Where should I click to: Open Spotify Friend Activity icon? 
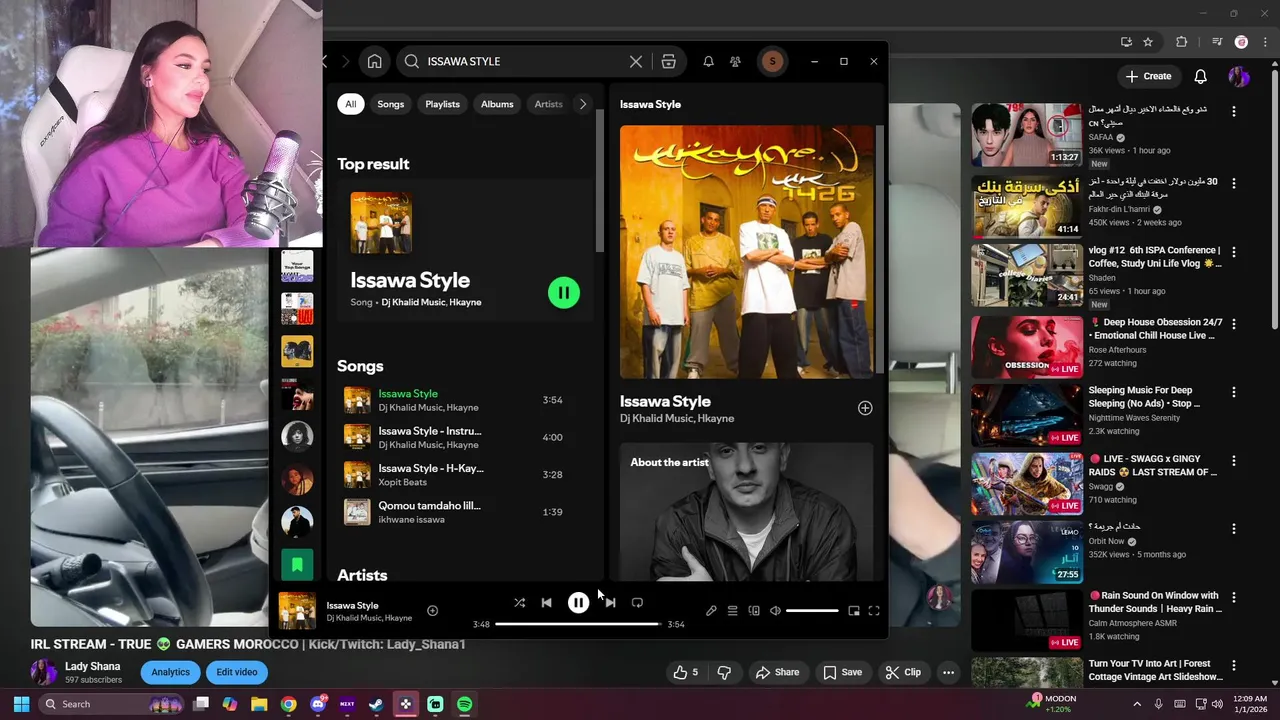pyautogui.click(x=735, y=61)
